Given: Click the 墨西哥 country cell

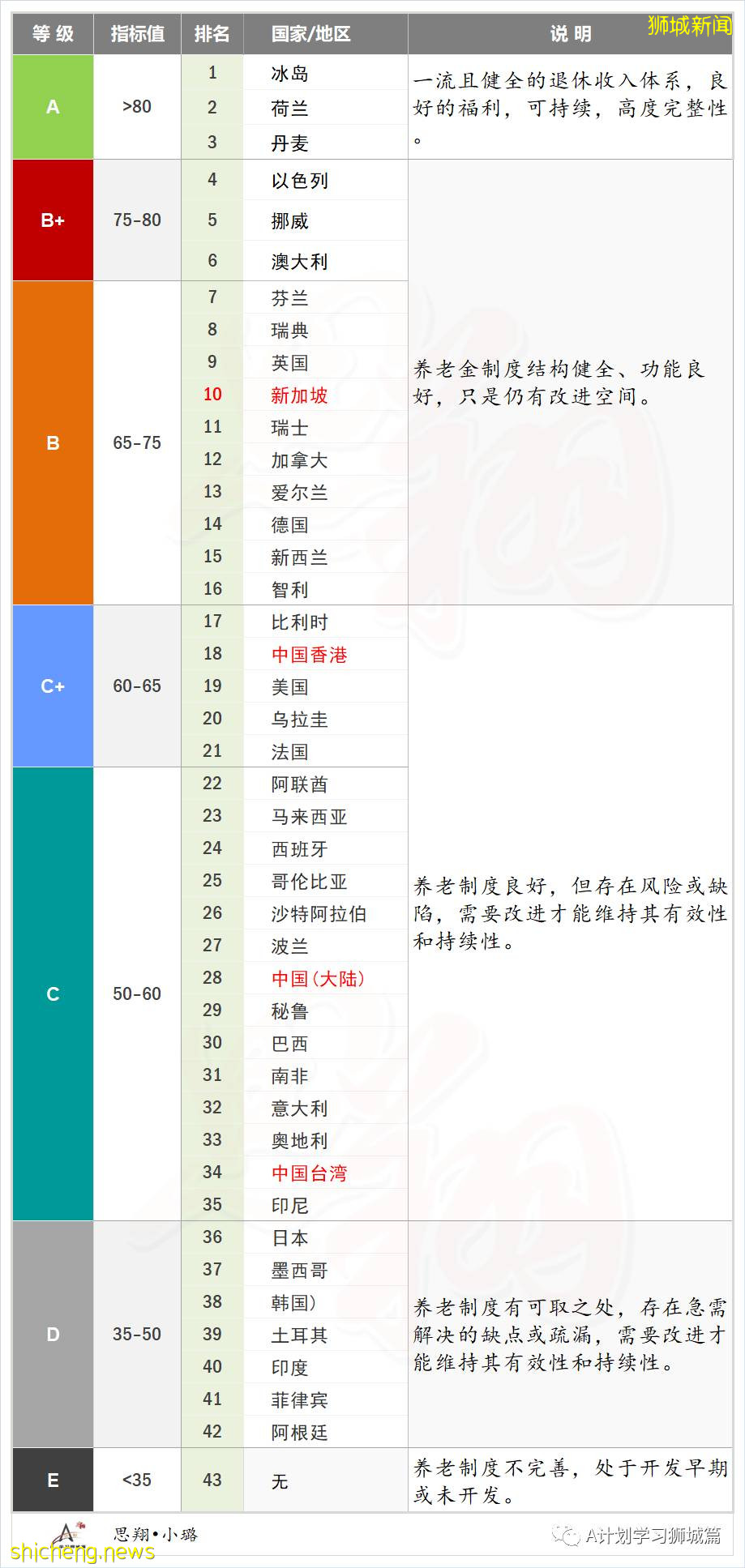Looking at the screenshot, I should (x=325, y=1270).
